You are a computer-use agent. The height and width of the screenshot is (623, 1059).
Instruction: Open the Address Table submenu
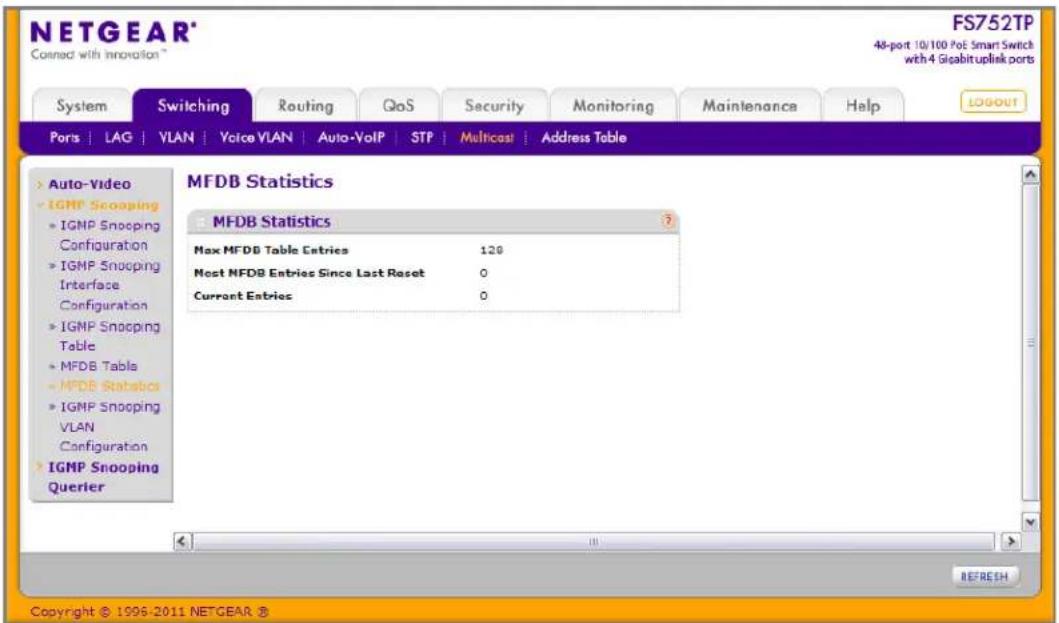(584, 137)
